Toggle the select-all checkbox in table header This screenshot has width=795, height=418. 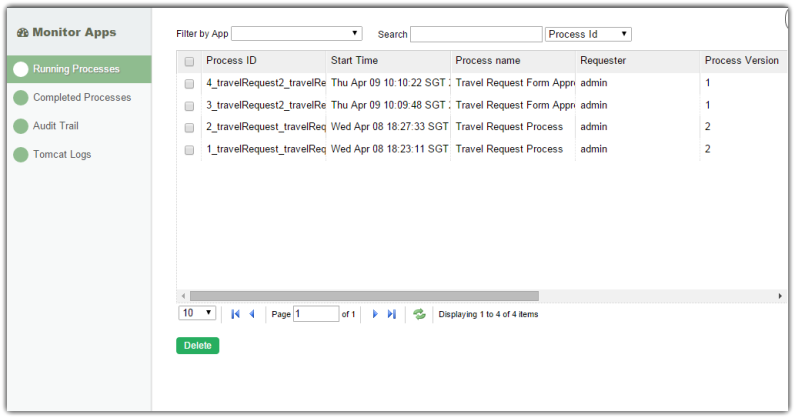(x=190, y=61)
